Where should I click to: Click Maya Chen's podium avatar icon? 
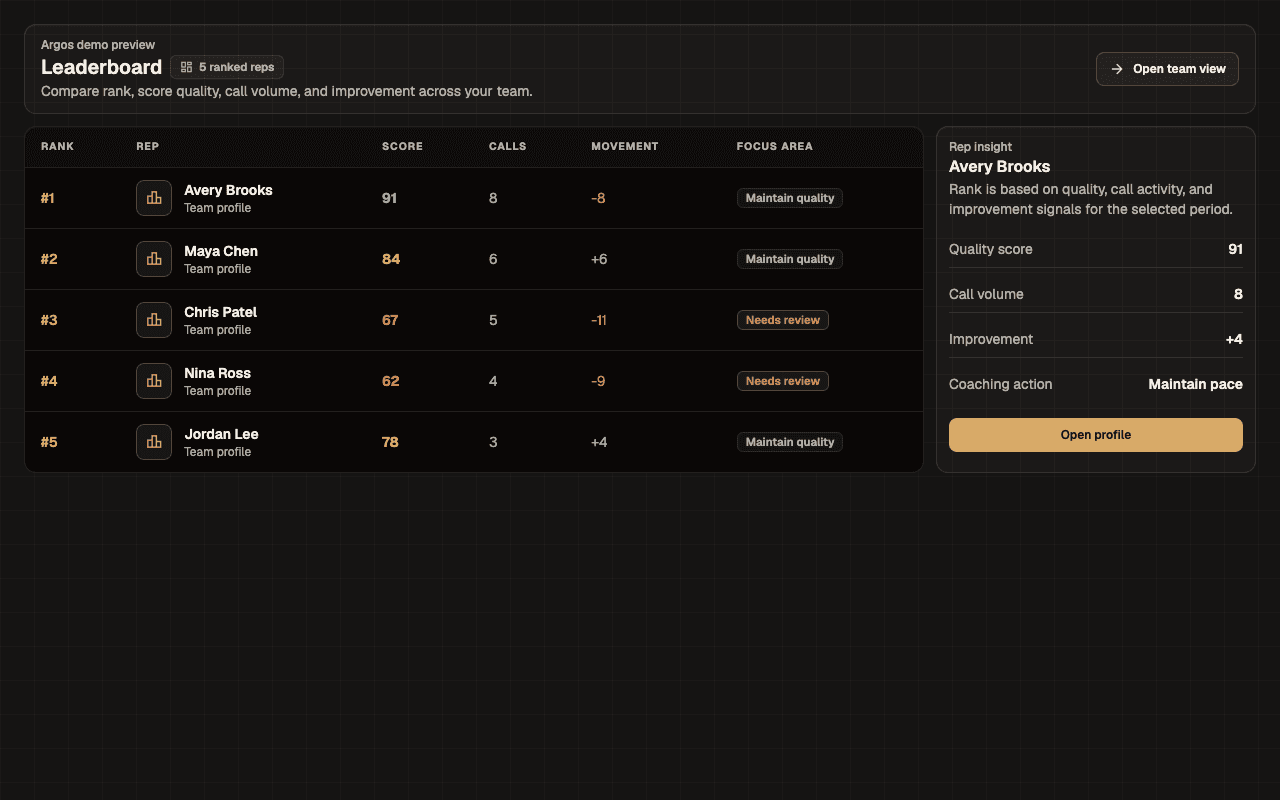[154, 259]
